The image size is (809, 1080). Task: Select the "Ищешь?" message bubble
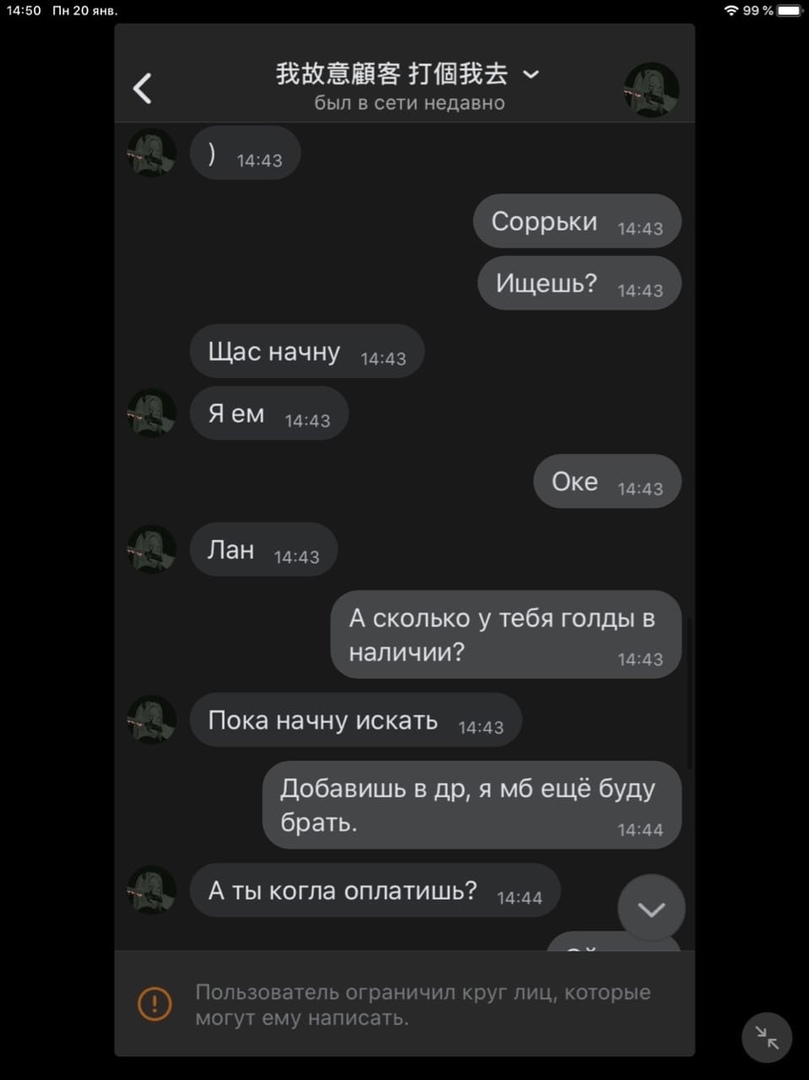[x=580, y=283]
